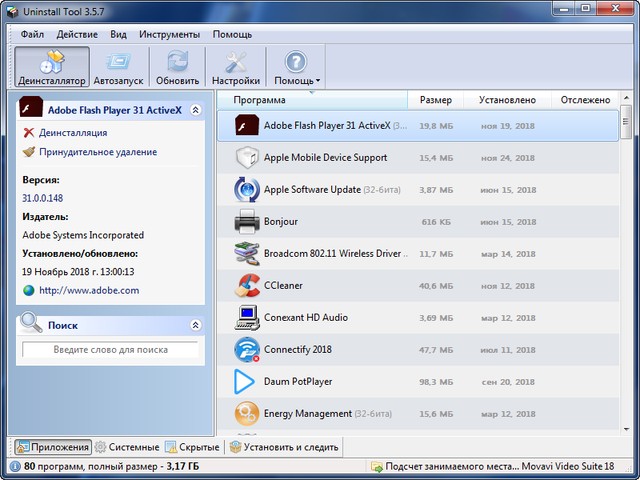The width and height of the screenshot is (640, 480).
Task: Select Connectify 2018 program entry
Action: point(297,350)
